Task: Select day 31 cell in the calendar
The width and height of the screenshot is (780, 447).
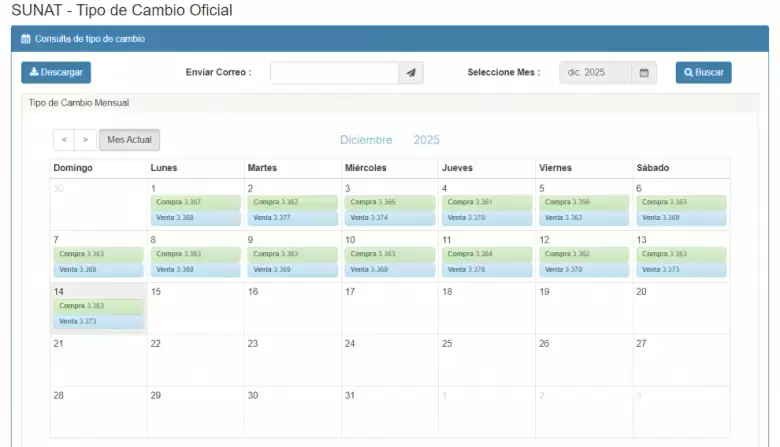Action: [389, 412]
